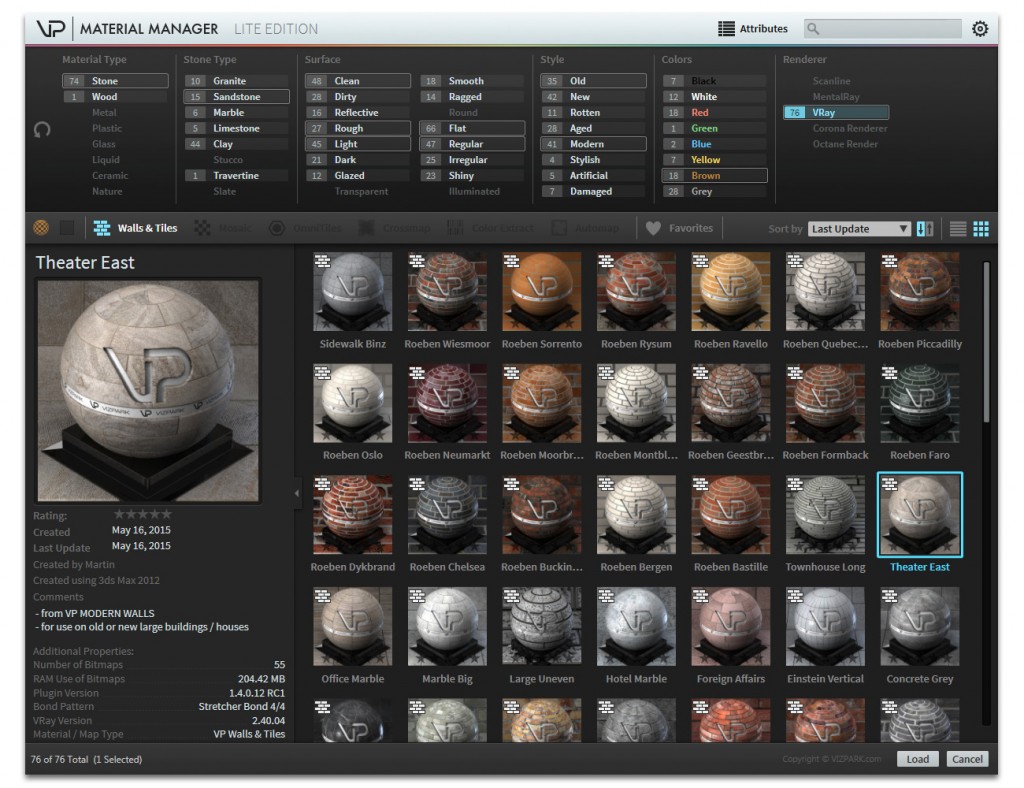Select the Roeben Sorrento material thumbnail

coord(541,292)
